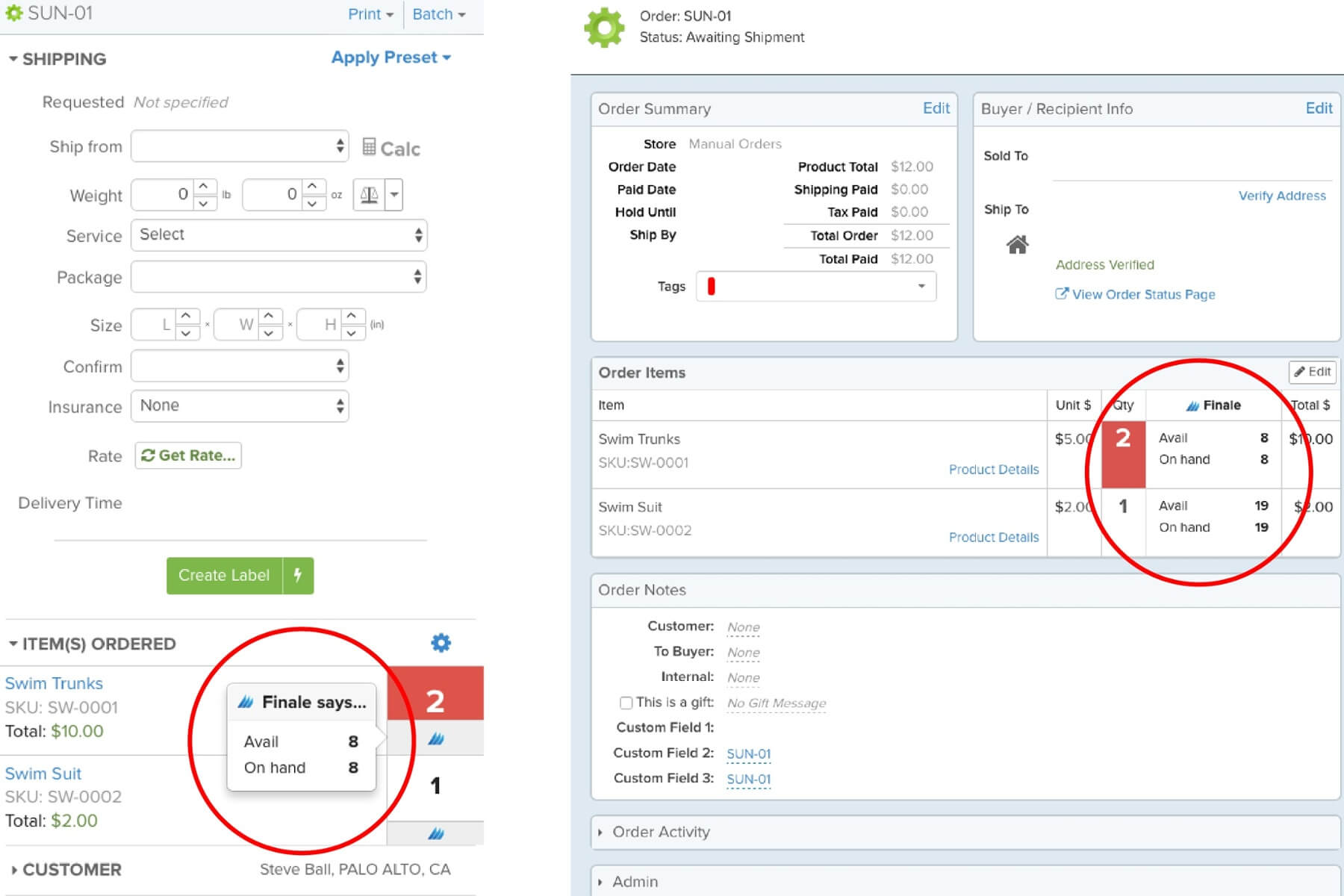Click the lightning bolt next to Create Label
The height and width of the screenshot is (896, 1344).
298,575
